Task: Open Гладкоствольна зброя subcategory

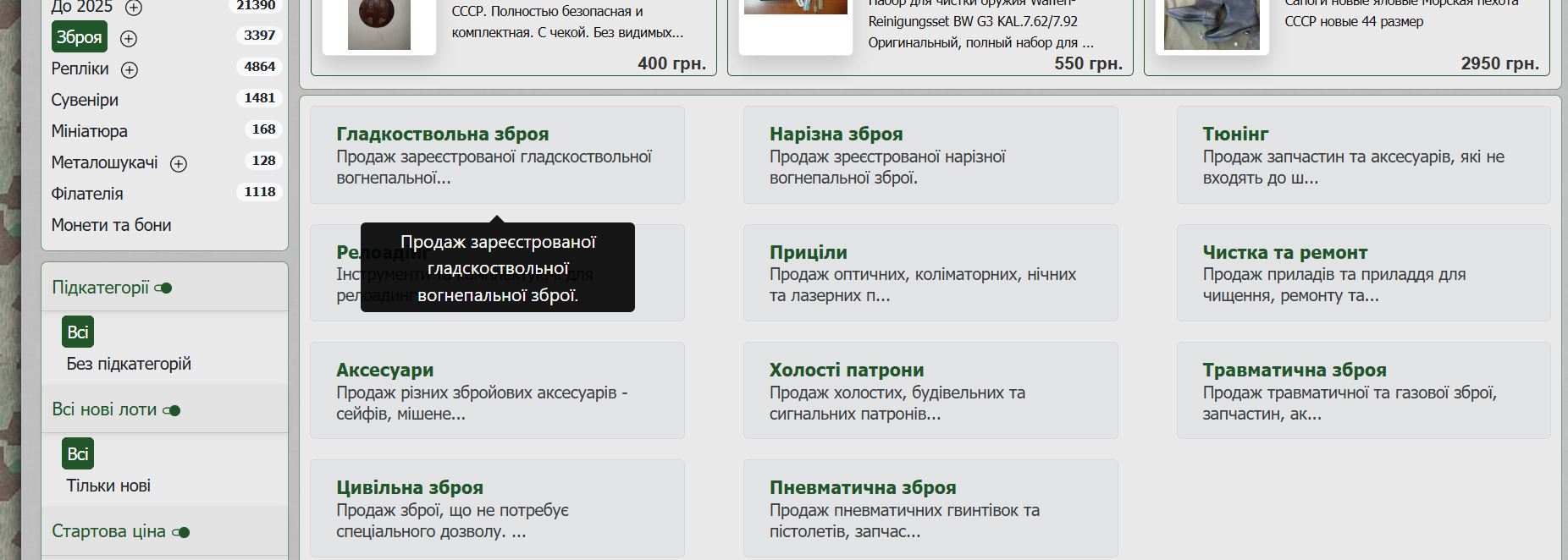Action: pos(443,134)
